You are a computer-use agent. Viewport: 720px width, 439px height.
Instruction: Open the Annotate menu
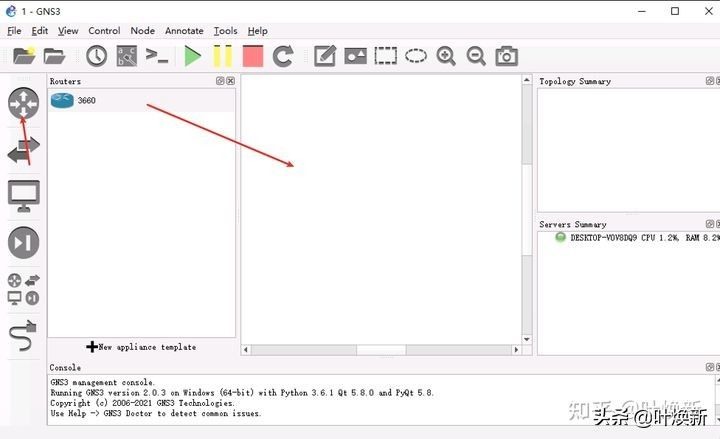[183, 31]
